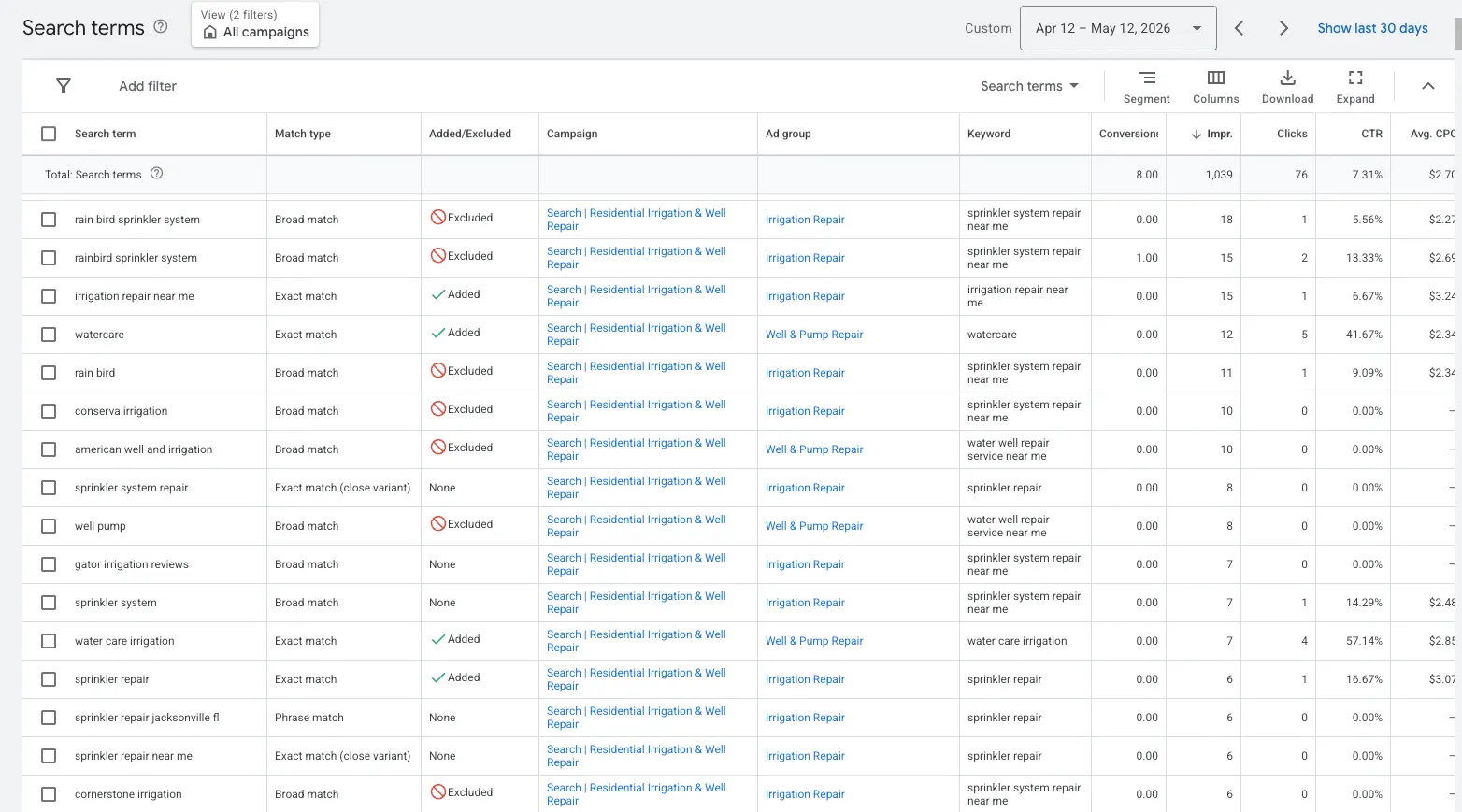The width and height of the screenshot is (1462, 812).
Task: Open Well & Pump Repair for watercare row
Action: pos(814,335)
